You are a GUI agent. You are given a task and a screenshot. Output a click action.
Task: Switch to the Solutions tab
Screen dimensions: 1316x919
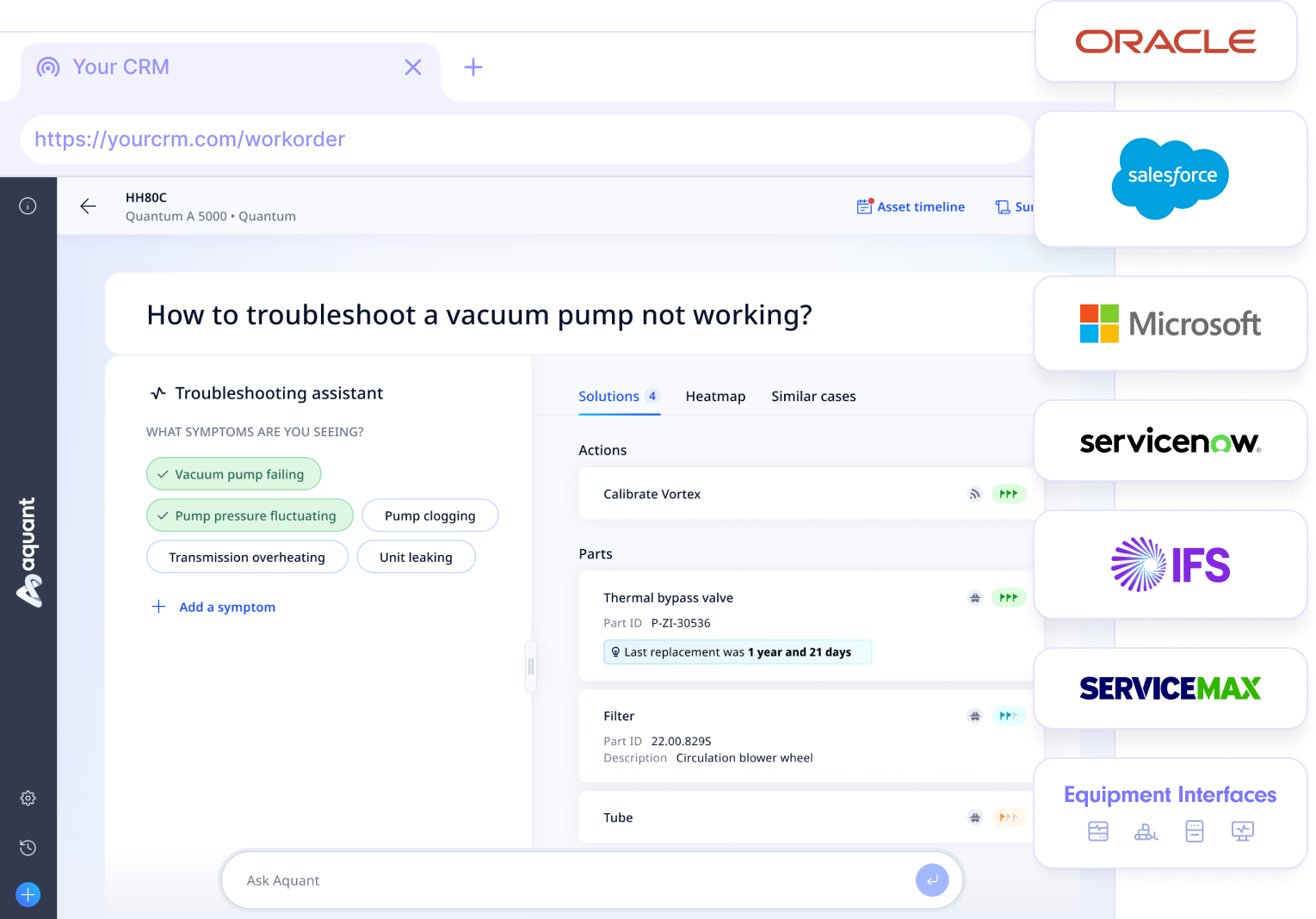[619, 397]
